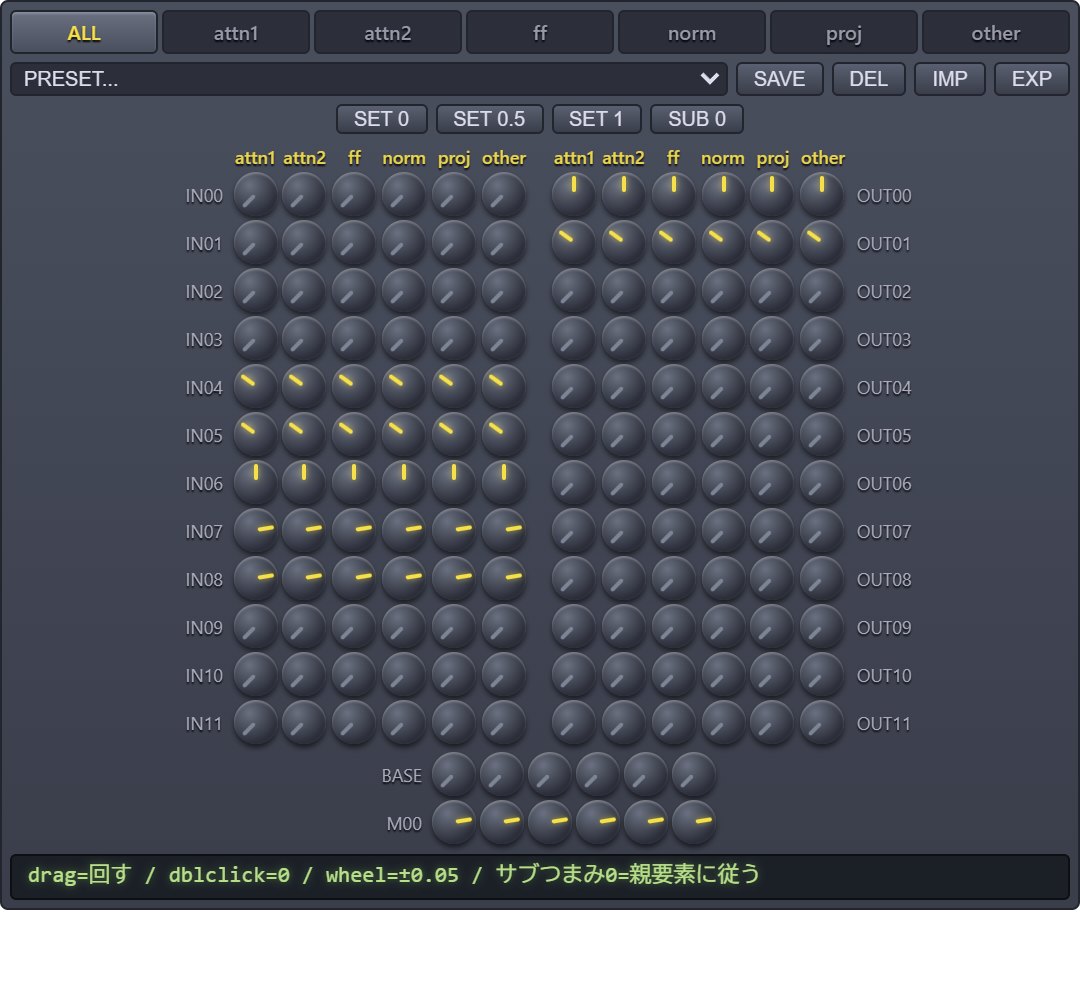Viewport: 1080px width, 1008px height.
Task: Click the OUT02 attn2 knob
Action: pos(623,291)
